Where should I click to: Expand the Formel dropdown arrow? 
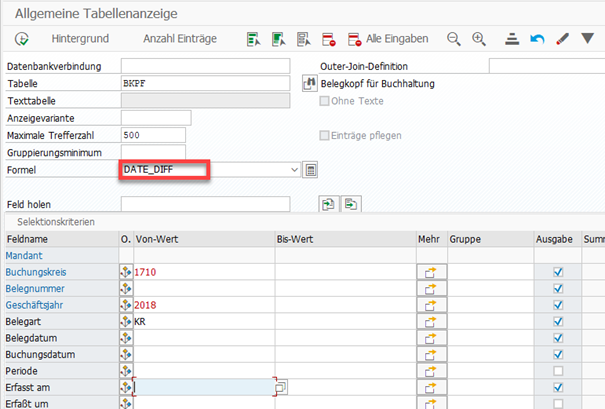[x=293, y=170]
